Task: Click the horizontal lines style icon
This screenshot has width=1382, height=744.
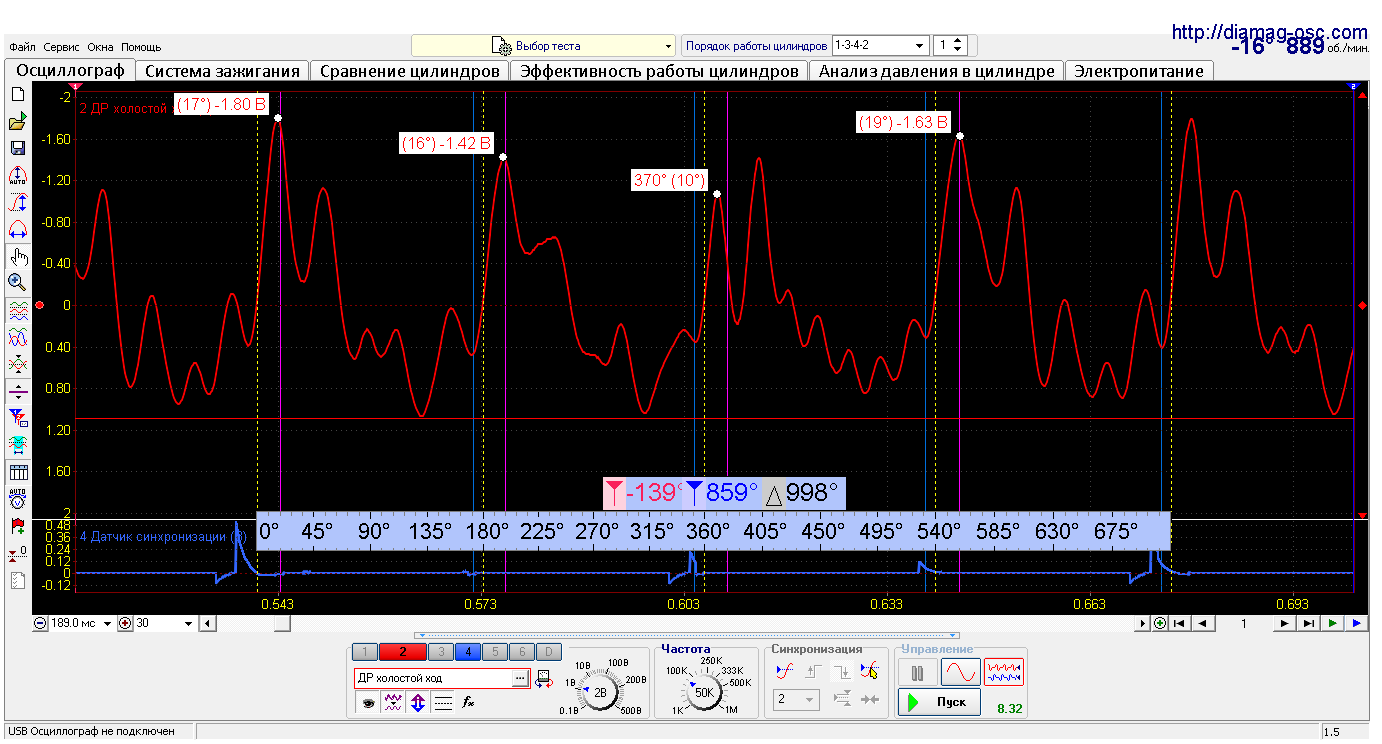Action: (x=444, y=703)
